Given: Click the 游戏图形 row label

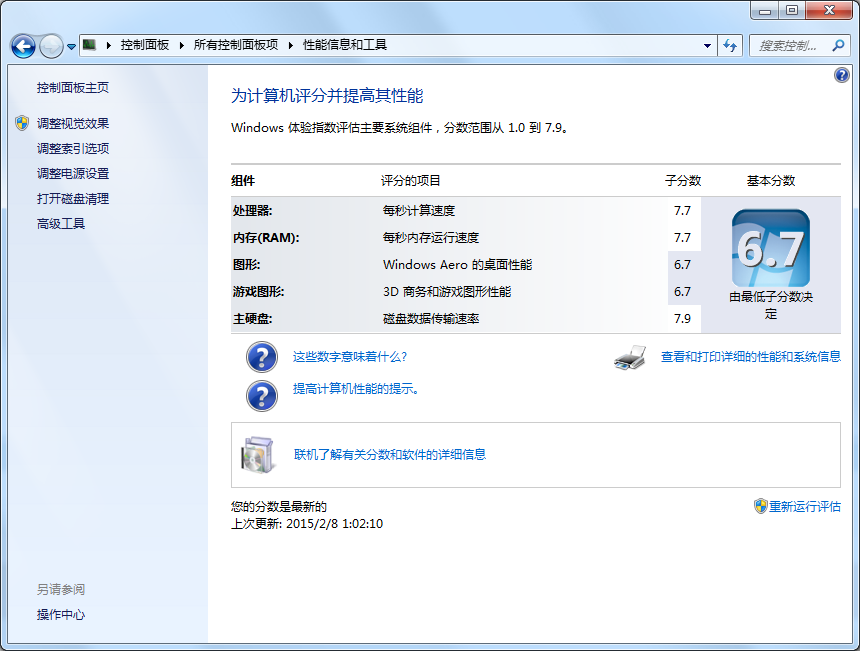Looking at the screenshot, I should click(258, 292).
